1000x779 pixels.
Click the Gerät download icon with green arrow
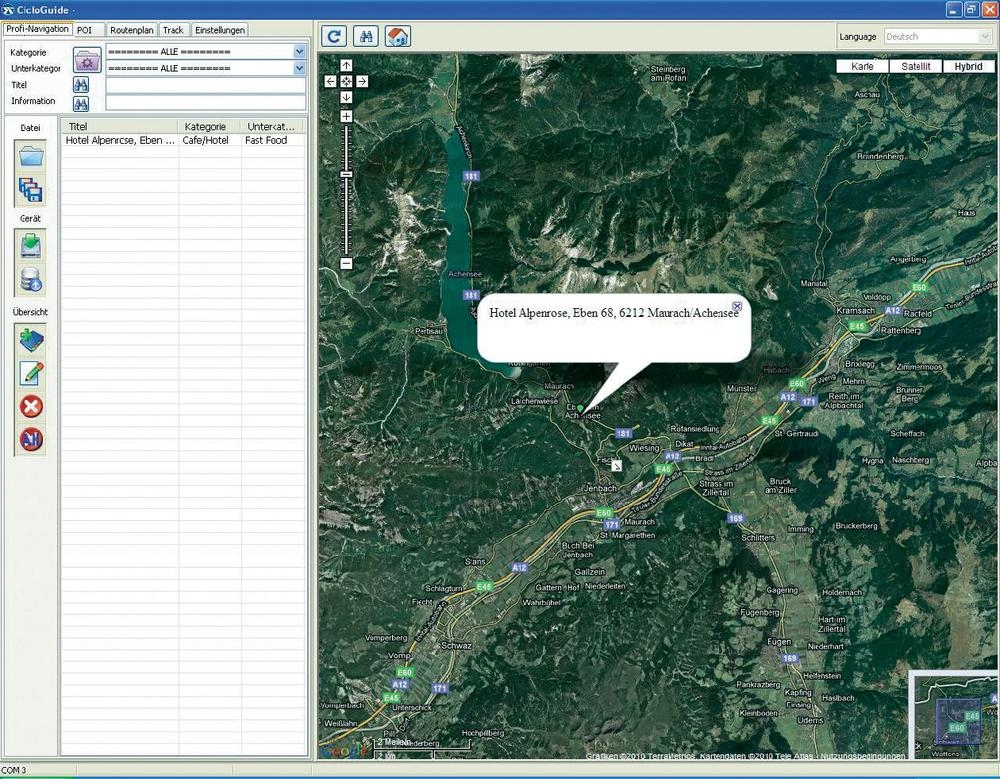point(31,246)
